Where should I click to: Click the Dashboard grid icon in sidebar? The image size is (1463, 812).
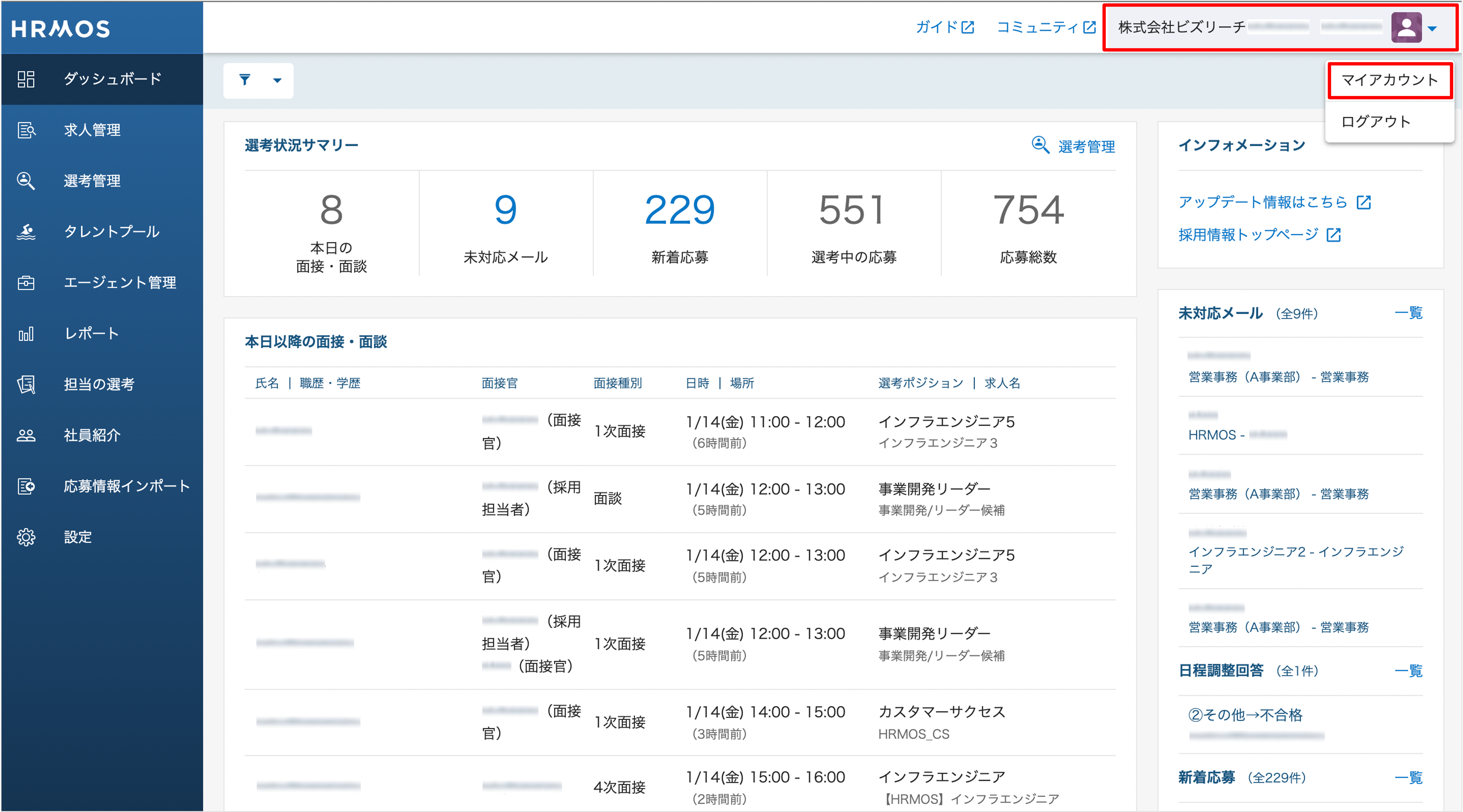click(x=26, y=79)
